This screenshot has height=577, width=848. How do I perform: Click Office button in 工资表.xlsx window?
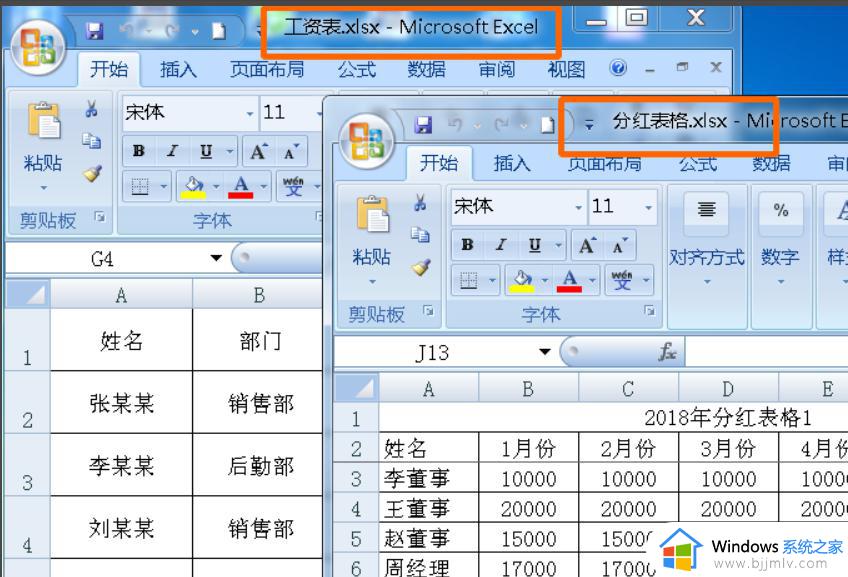click(x=37, y=48)
